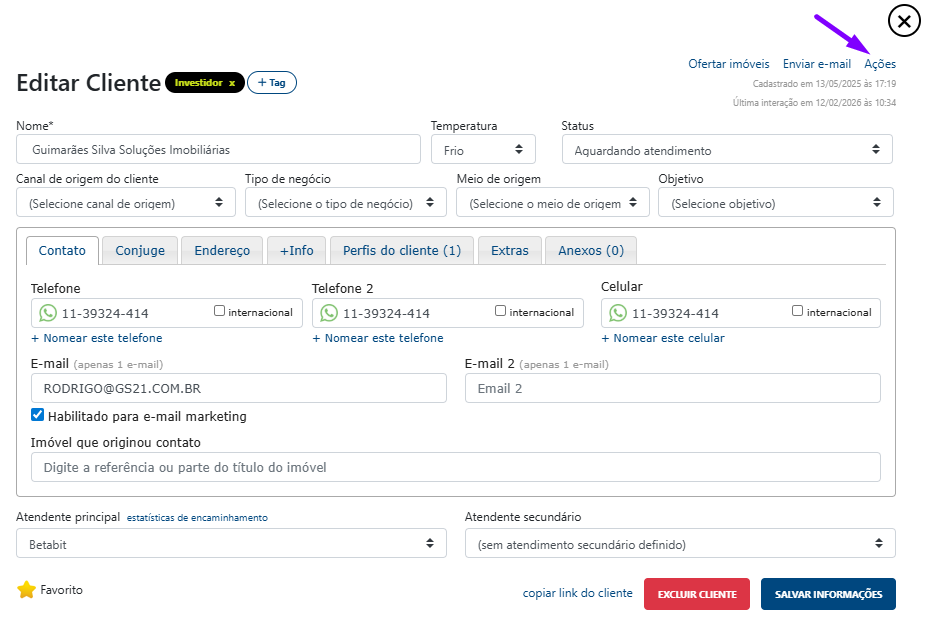Switch to the Endereço tab

click(222, 250)
